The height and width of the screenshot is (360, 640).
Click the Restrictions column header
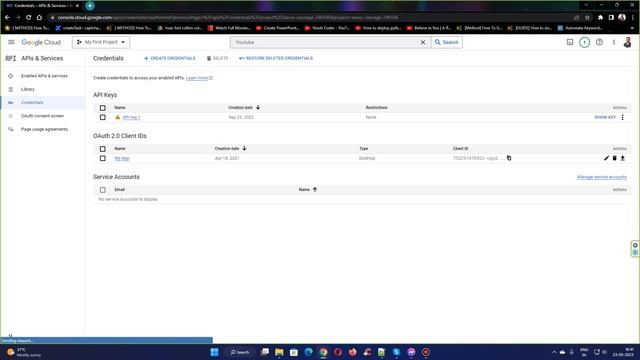[x=376, y=108]
